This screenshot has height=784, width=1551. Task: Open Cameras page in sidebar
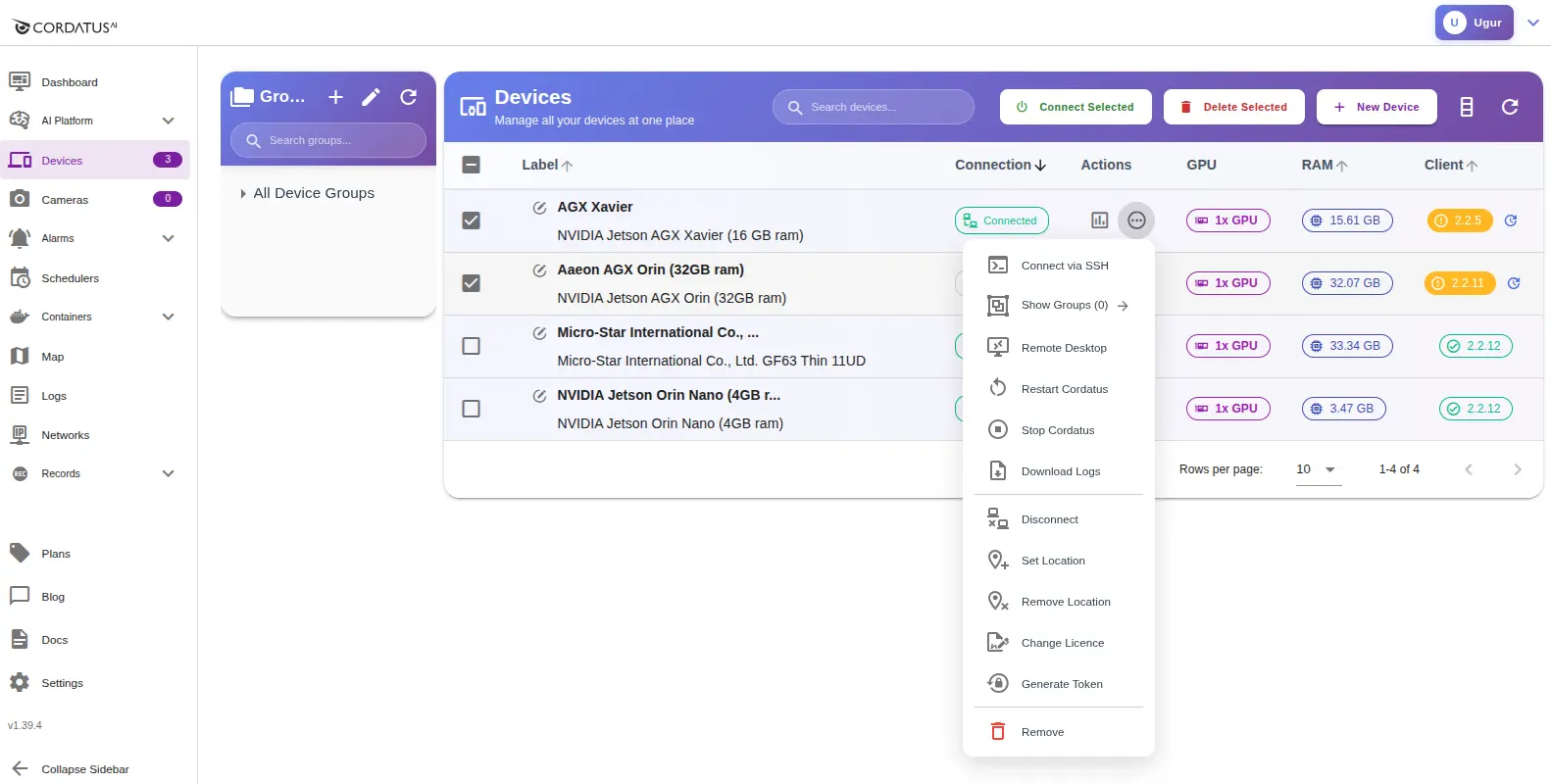(95, 200)
